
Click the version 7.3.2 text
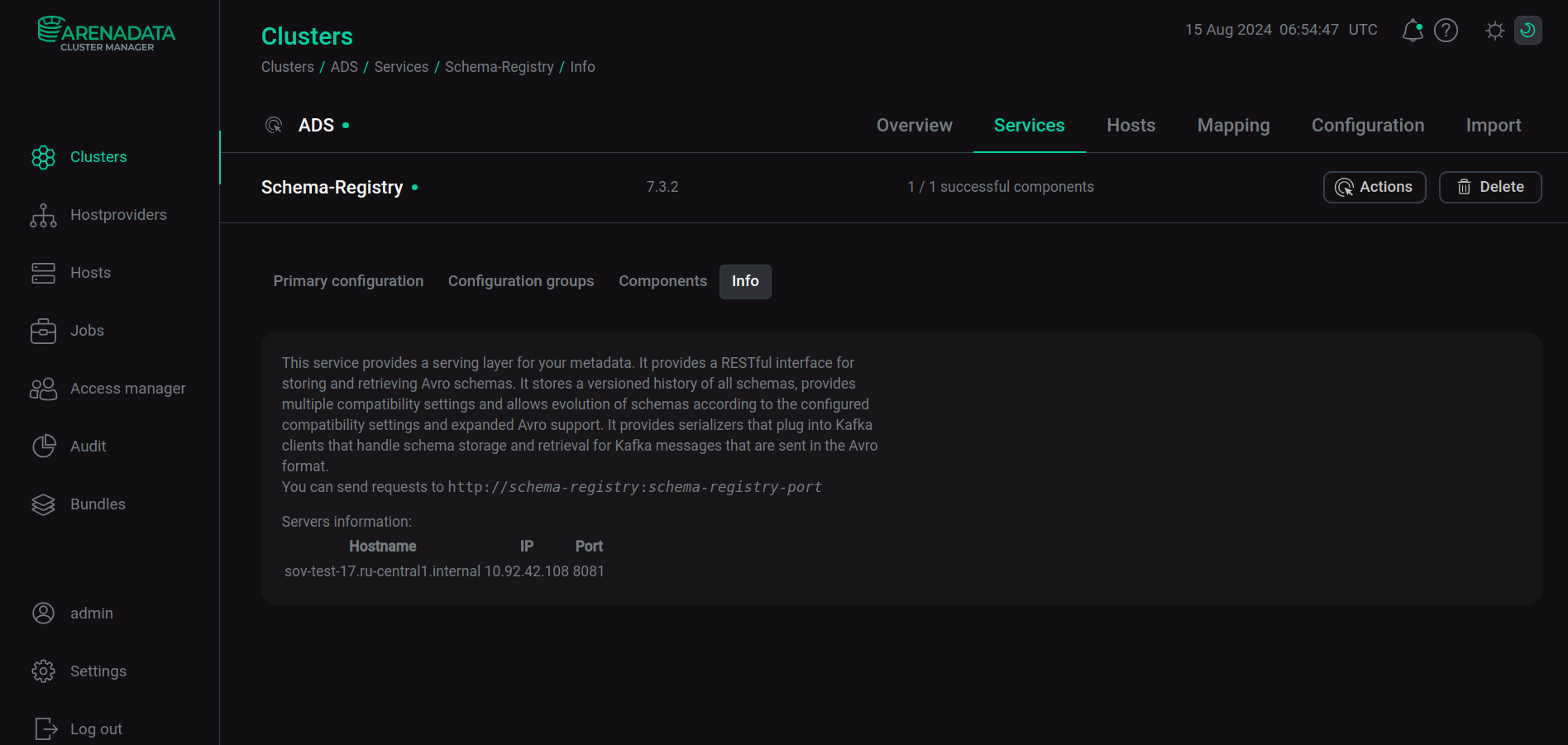coord(662,187)
